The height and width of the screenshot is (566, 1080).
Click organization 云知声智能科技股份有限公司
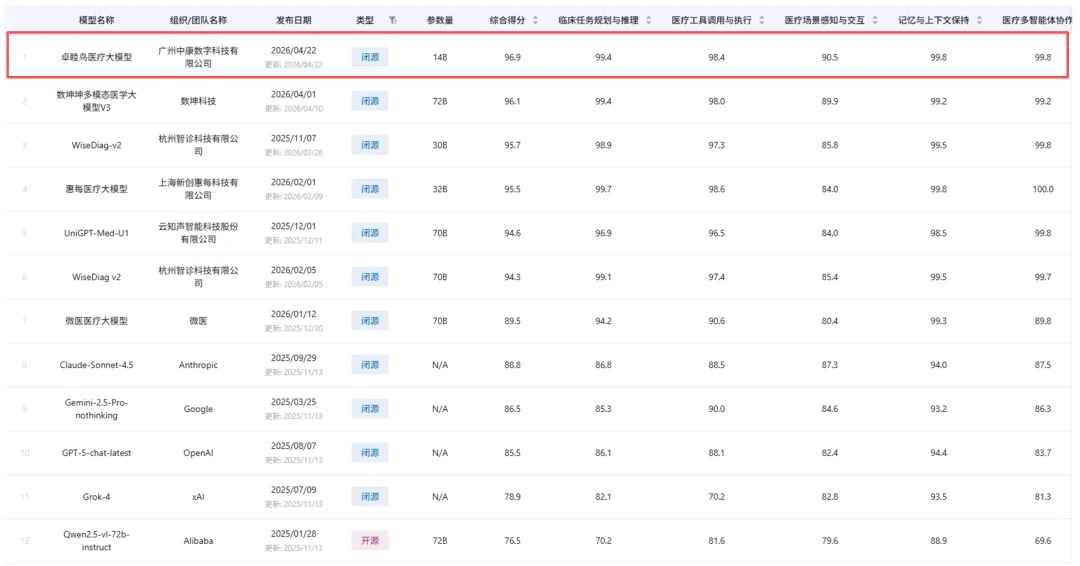coord(198,233)
